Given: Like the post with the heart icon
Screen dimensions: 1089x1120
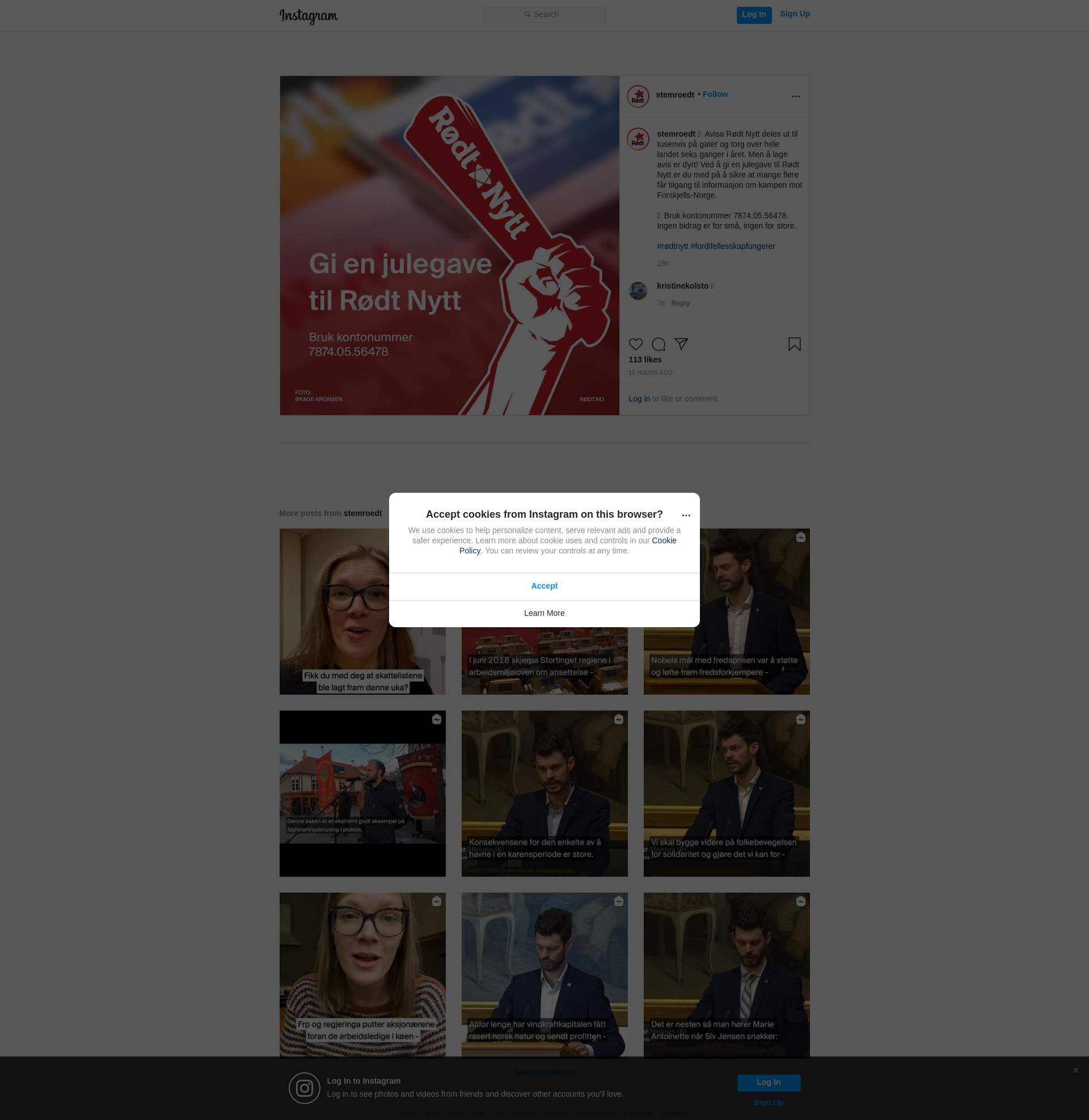Looking at the screenshot, I should [635, 344].
